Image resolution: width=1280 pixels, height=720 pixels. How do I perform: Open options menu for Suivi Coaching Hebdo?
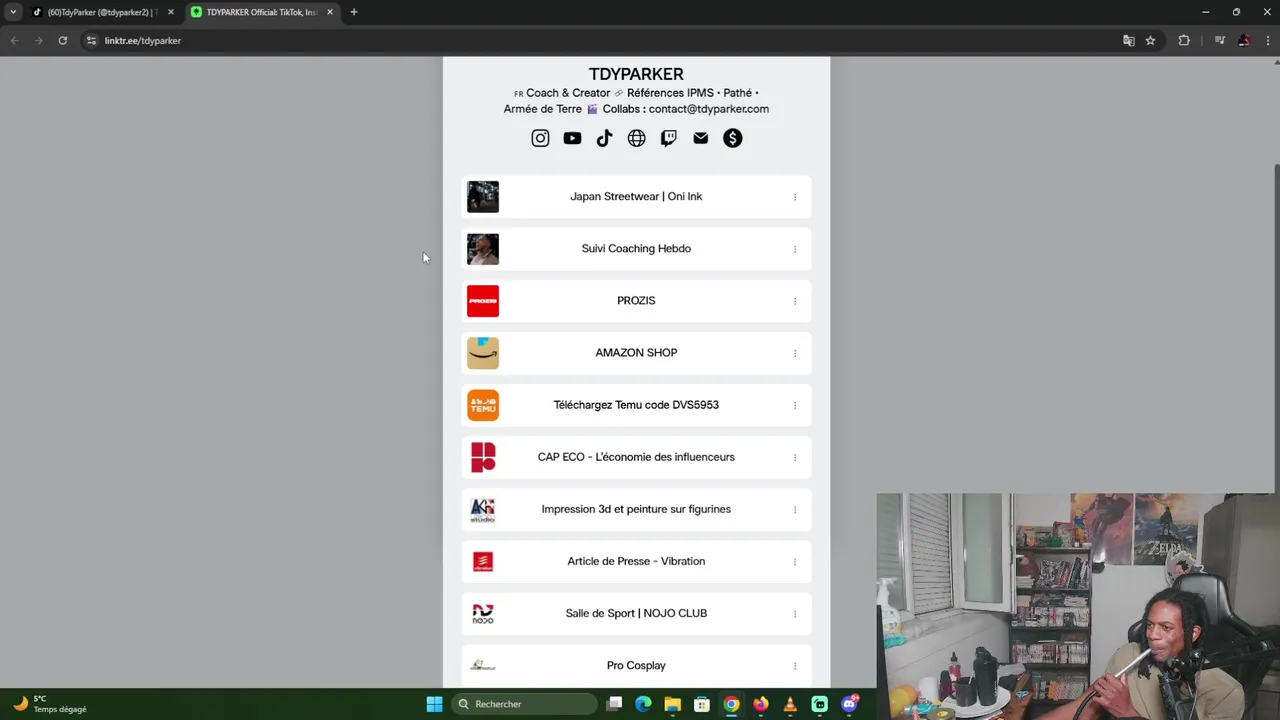tap(795, 249)
